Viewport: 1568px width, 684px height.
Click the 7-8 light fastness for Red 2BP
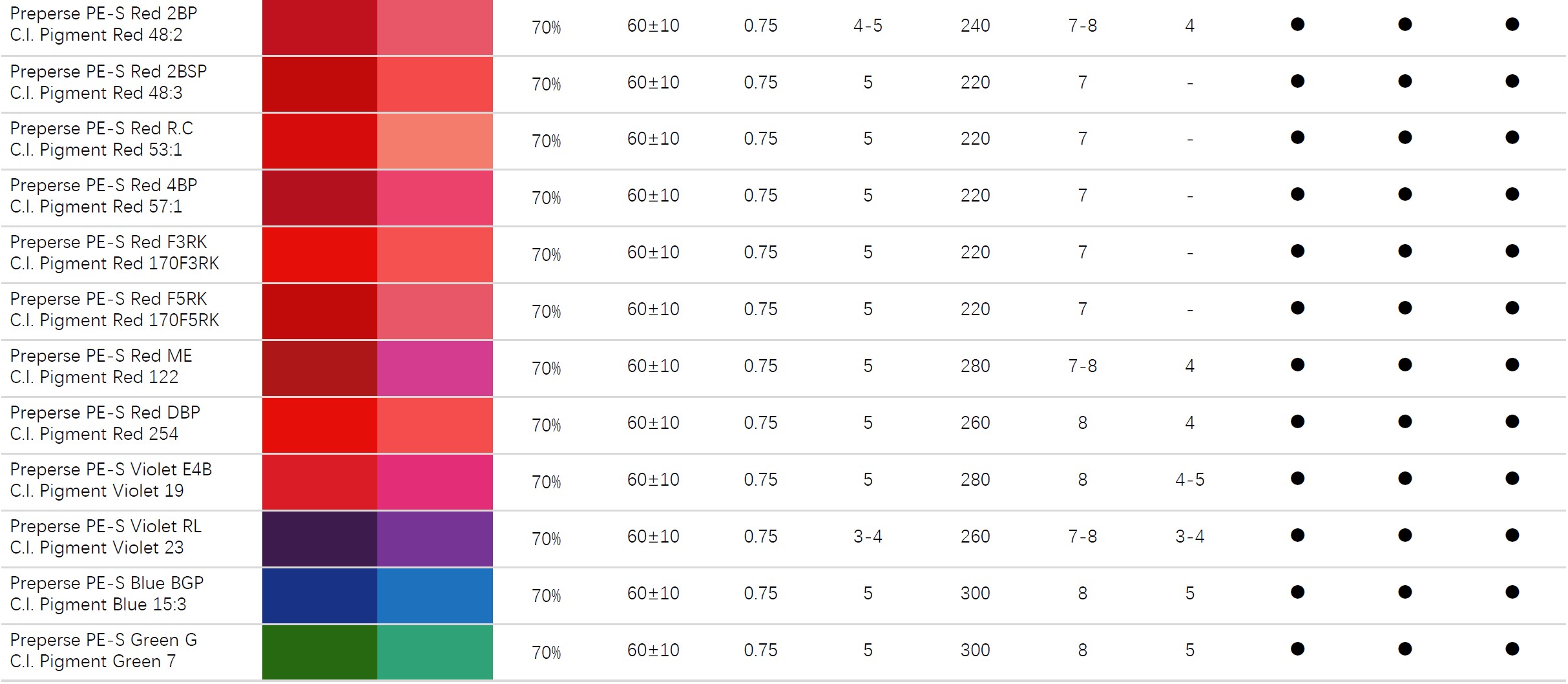click(1082, 26)
